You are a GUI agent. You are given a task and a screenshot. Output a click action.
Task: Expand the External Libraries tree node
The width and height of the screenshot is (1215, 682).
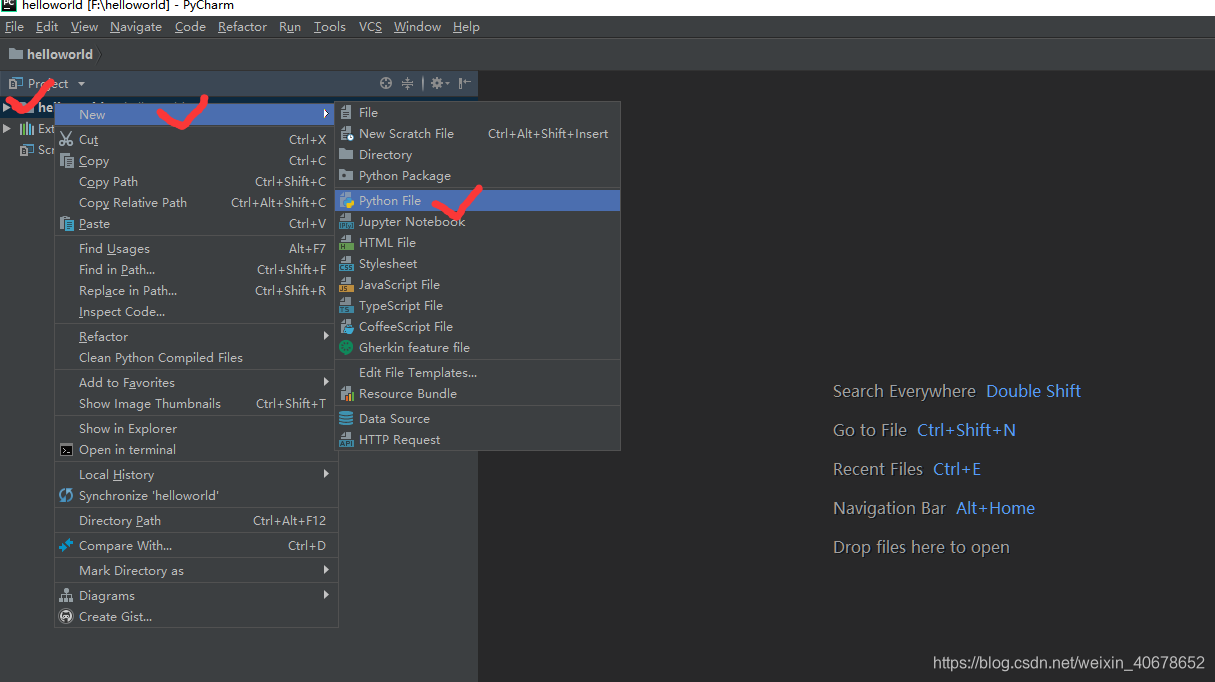point(8,129)
